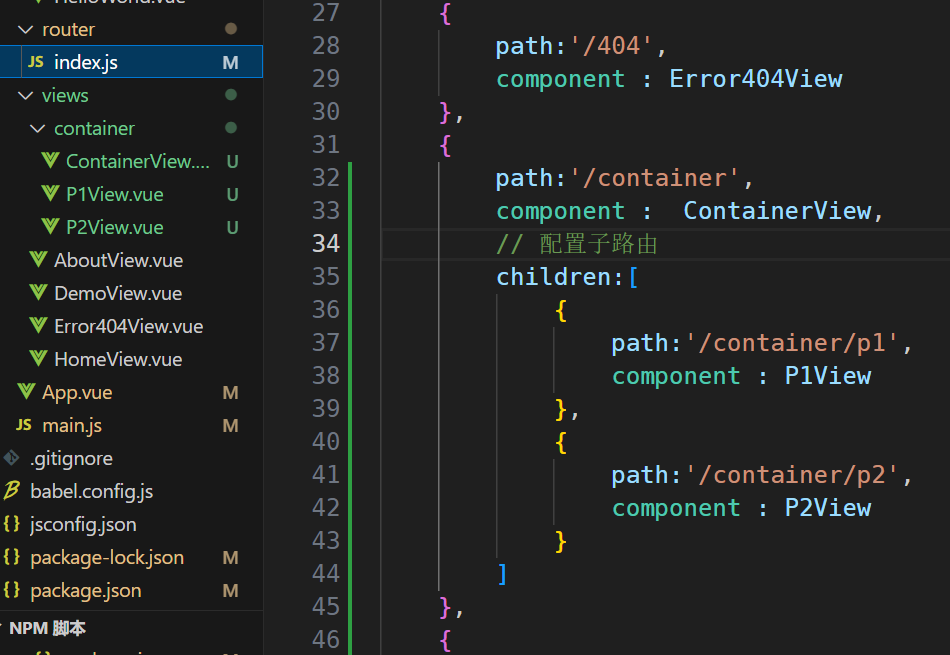Open P2View.vue file
Screen dimensions: 950x655
(115, 227)
